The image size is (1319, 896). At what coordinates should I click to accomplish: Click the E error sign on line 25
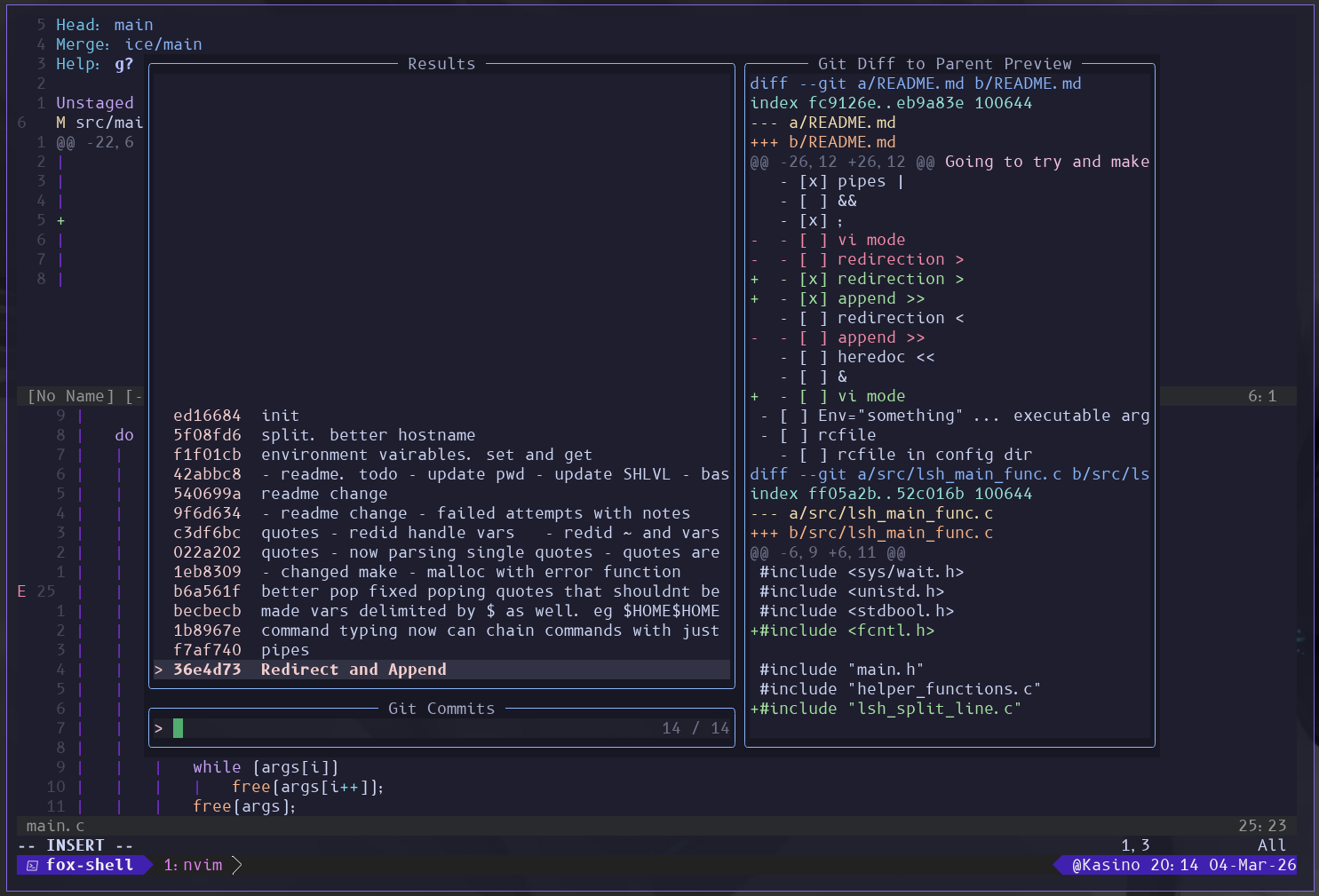[22, 591]
